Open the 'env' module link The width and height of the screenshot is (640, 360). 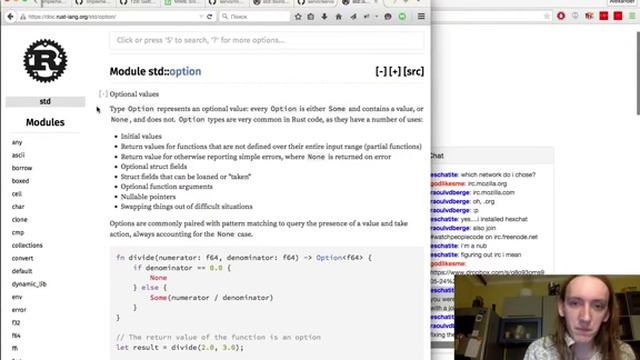pyautogui.click(x=17, y=297)
